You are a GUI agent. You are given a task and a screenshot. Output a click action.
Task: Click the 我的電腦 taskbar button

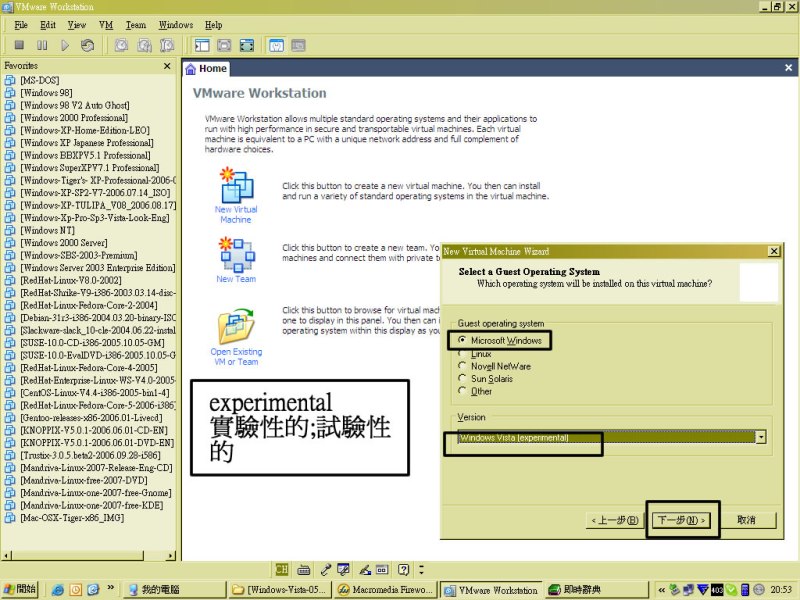(174, 590)
